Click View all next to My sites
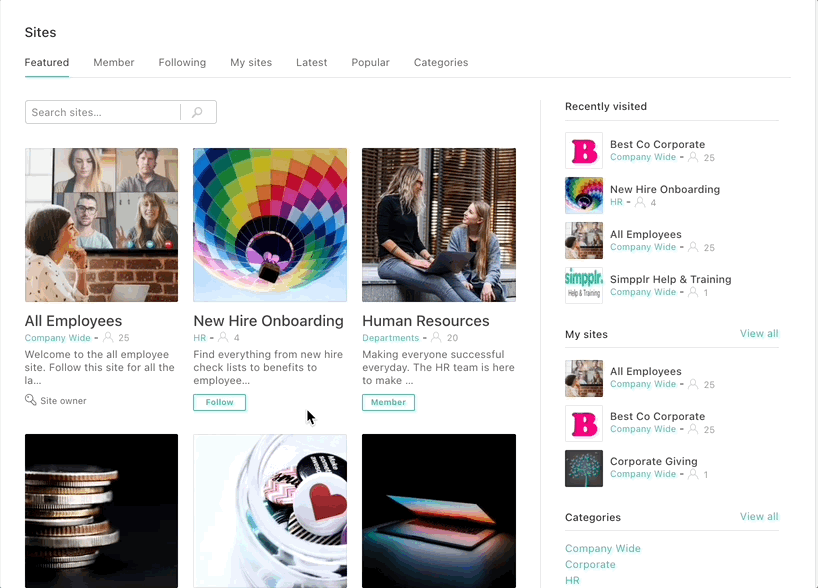 coord(758,334)
